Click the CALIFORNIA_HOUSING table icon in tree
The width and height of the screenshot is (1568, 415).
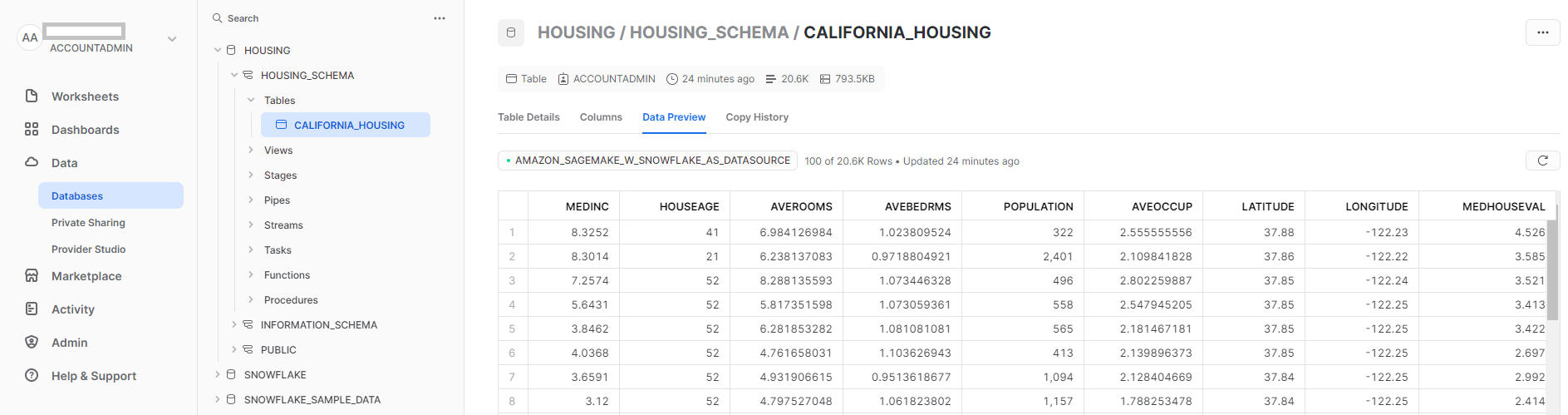click(282, 125)
